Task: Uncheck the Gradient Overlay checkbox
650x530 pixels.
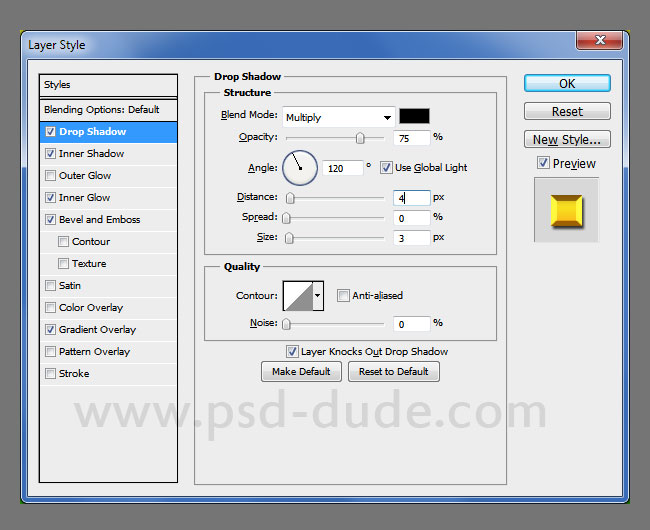Action: click(x=50, y=329)
